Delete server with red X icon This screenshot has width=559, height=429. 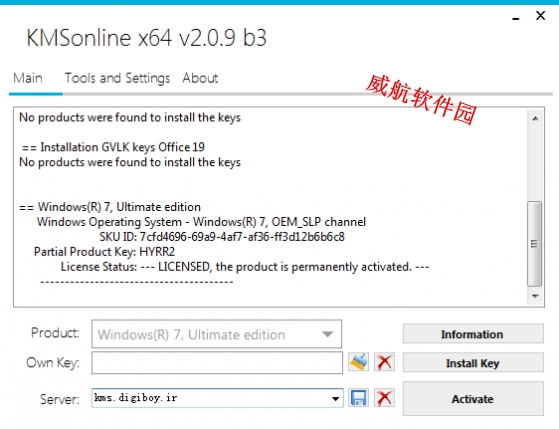coord(384,398)
